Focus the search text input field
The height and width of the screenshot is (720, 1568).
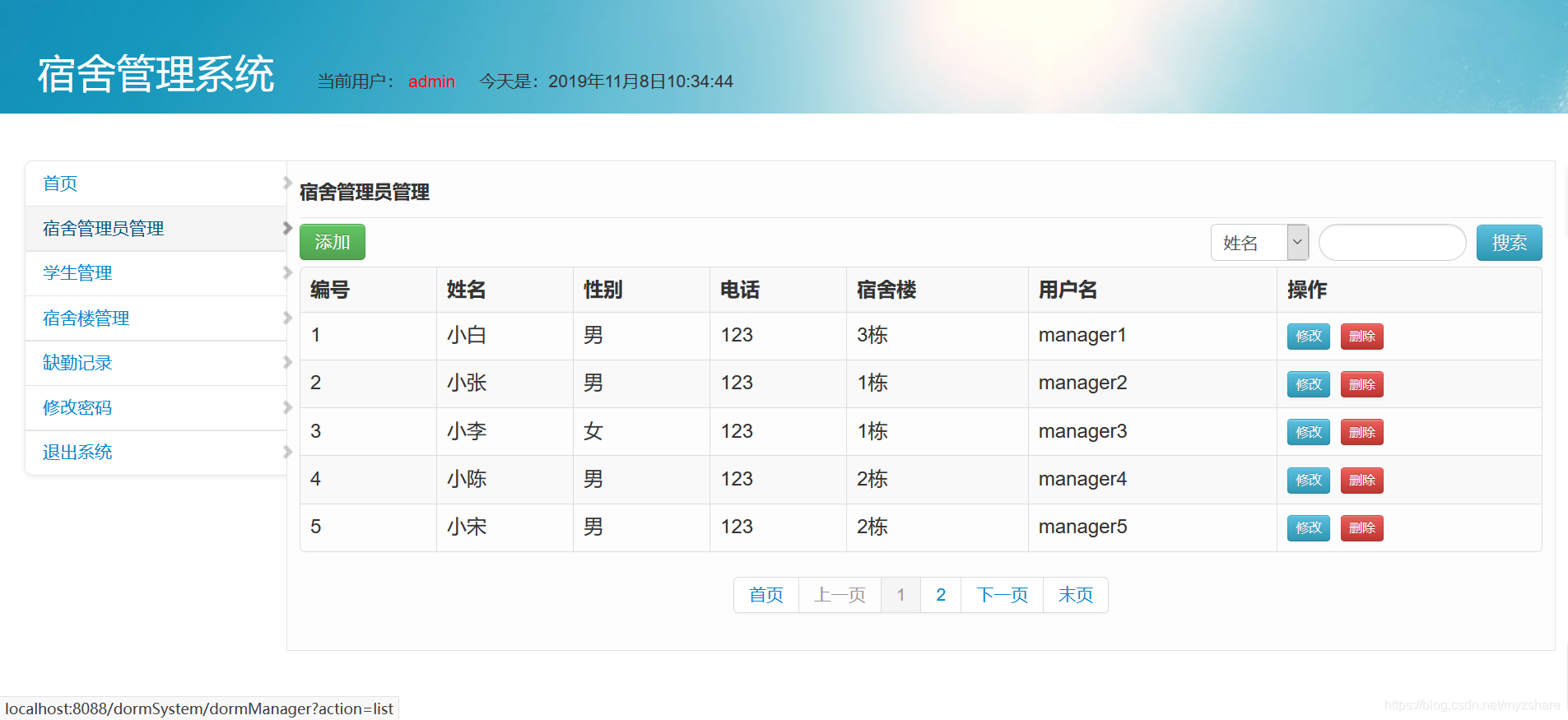coord(1392,243)
